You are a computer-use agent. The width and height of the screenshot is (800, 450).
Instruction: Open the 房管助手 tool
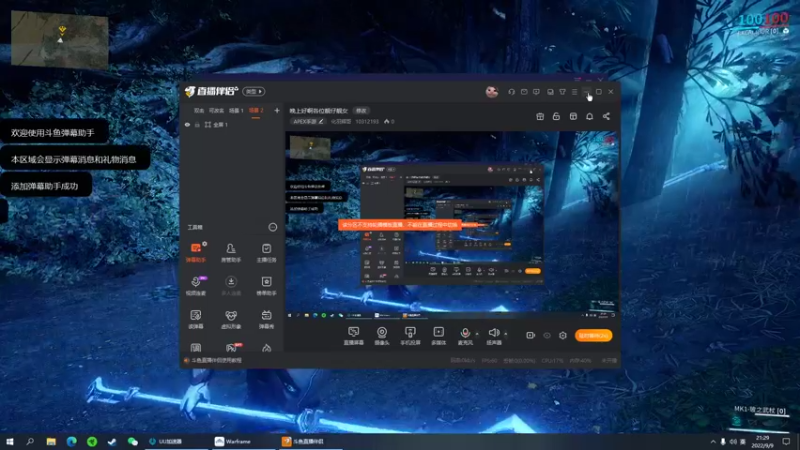pyautogui.click(x=231, y=253)
